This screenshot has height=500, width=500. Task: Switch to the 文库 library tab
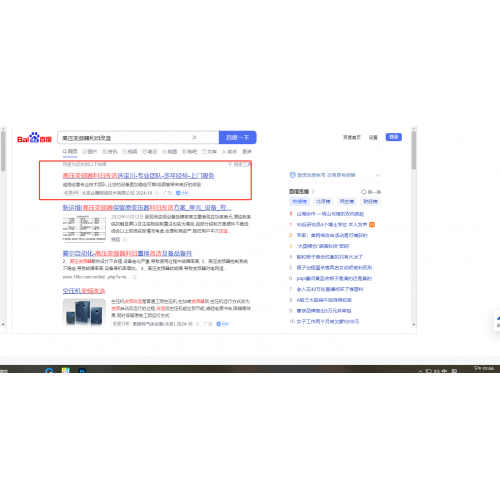[x=209, y=152]
